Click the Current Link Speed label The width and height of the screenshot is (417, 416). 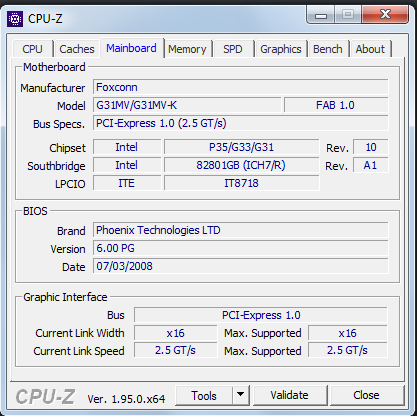tap(79, 351)
